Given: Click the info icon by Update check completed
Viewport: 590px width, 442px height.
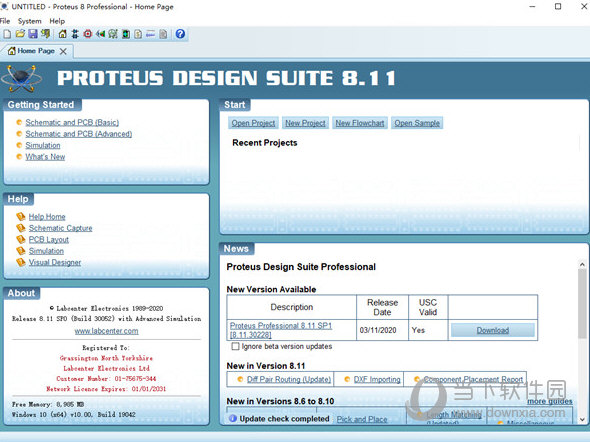Looking at the screenshot, I should [233, 418].
